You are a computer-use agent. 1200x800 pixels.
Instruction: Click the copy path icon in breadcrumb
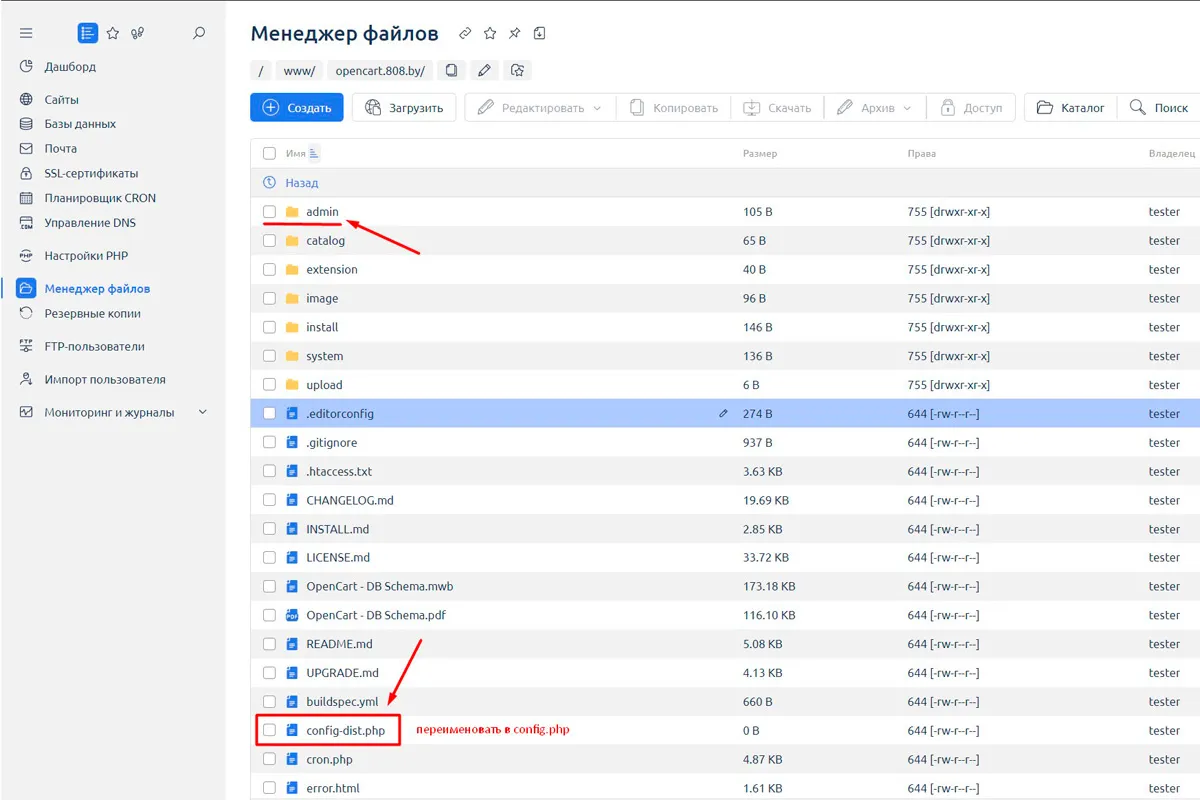coord(452,70)
